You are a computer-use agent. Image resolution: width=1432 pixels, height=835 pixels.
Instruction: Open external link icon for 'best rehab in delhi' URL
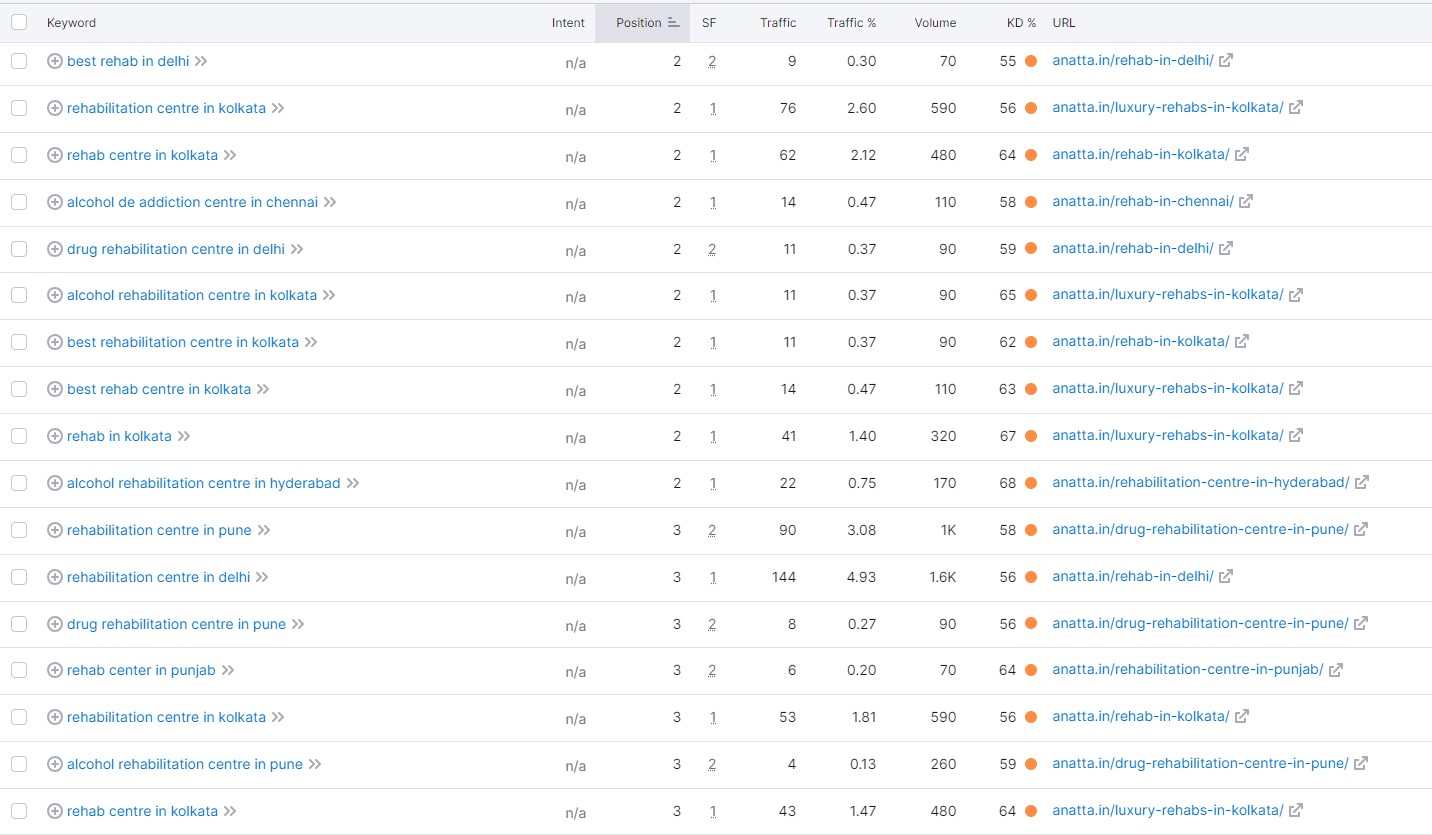[1226, 60]
